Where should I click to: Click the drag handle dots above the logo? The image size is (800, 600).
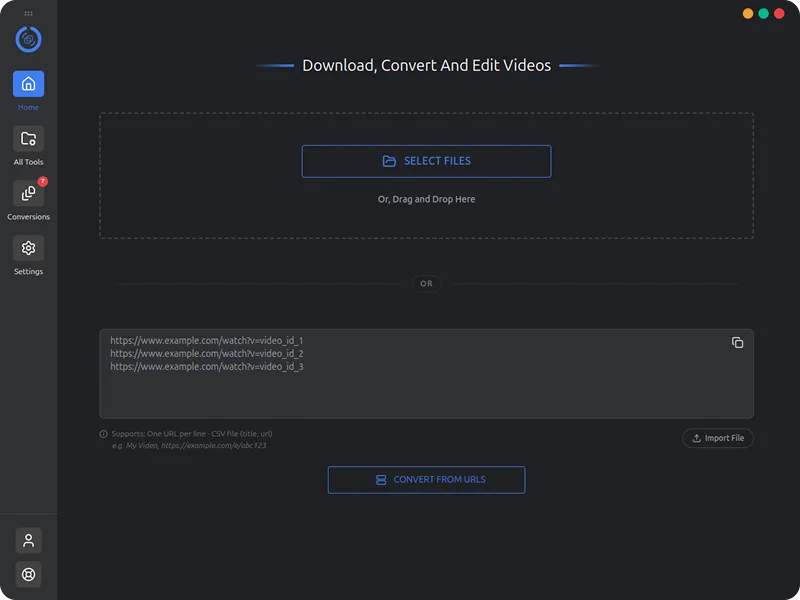(29, 13)
